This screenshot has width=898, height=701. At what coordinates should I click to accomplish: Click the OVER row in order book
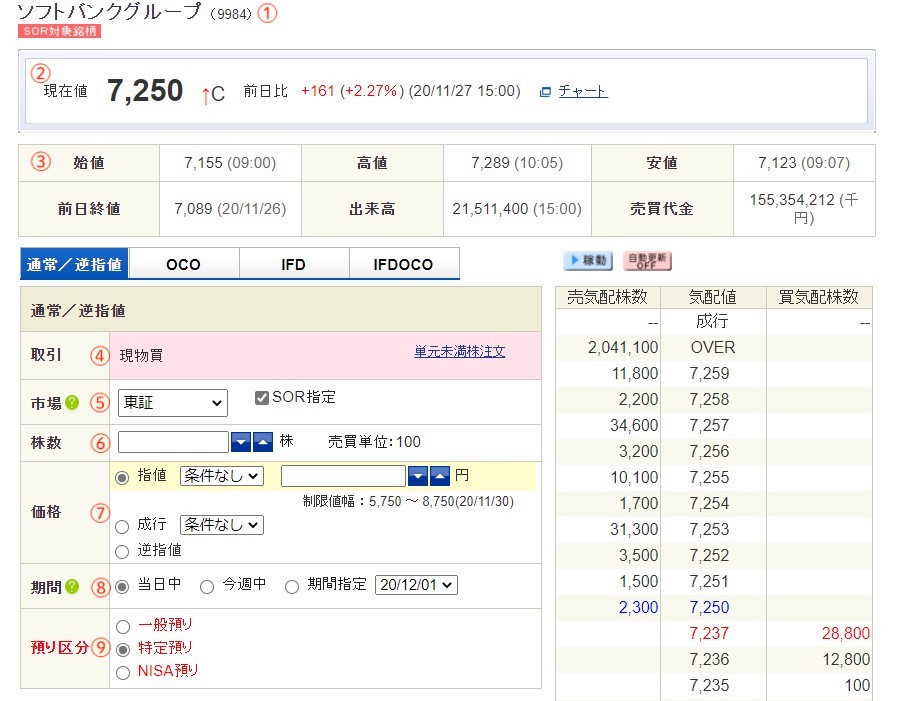pyautogui.click(x=714, y=347)
